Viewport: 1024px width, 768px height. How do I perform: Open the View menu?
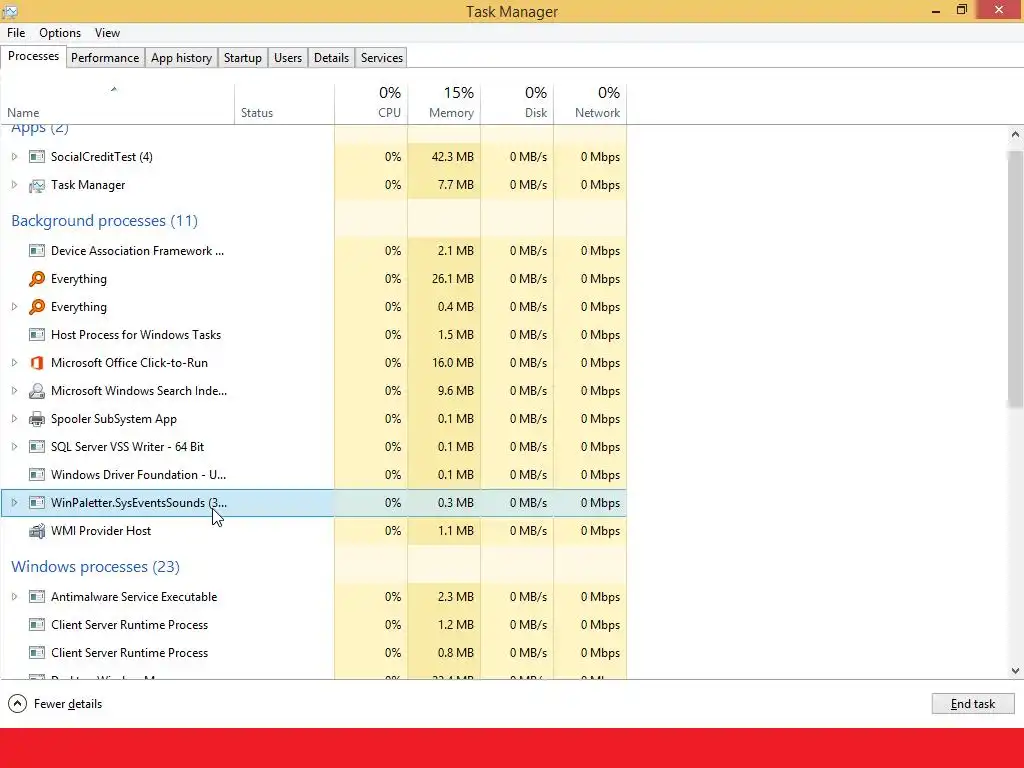[x=107, y=33]
